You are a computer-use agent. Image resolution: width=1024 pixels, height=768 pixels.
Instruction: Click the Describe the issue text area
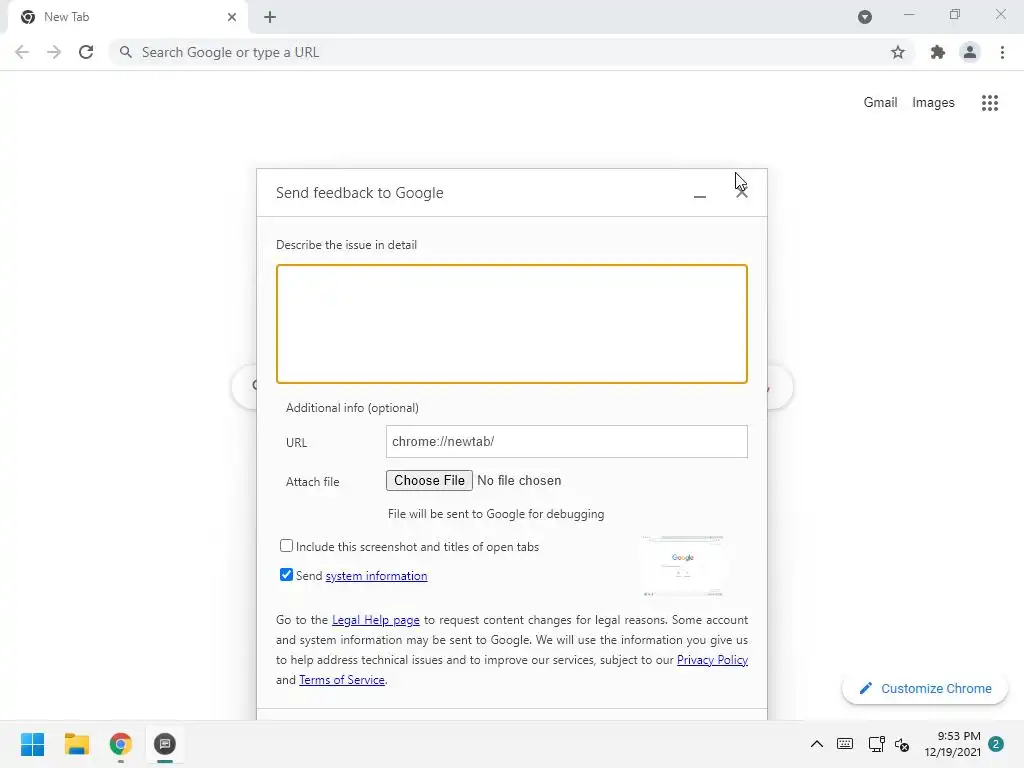coord(512,324)
